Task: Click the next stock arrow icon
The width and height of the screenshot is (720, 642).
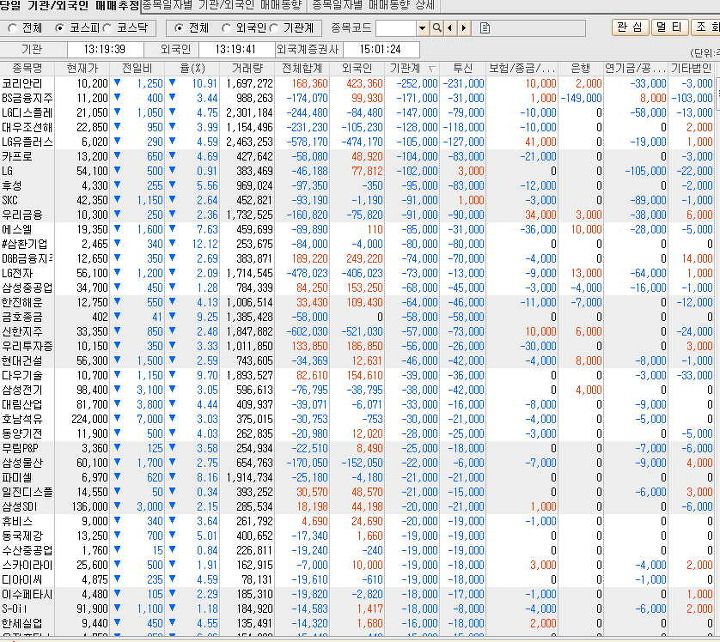Action: [x=464, y=28]
